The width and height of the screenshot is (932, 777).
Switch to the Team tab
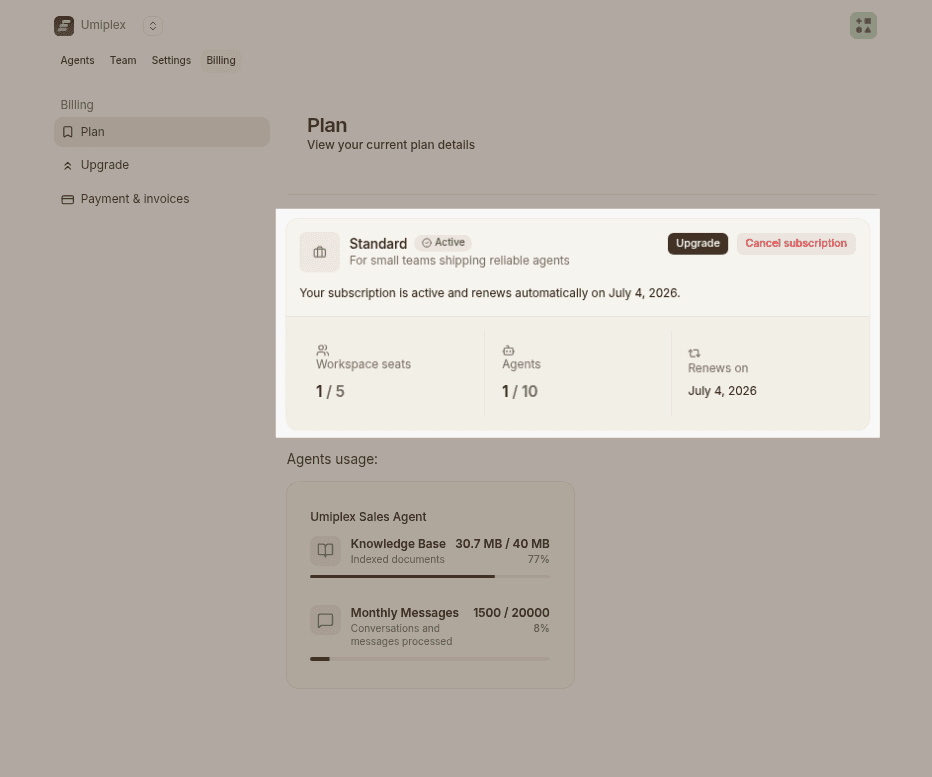click(x=123, y=60)
